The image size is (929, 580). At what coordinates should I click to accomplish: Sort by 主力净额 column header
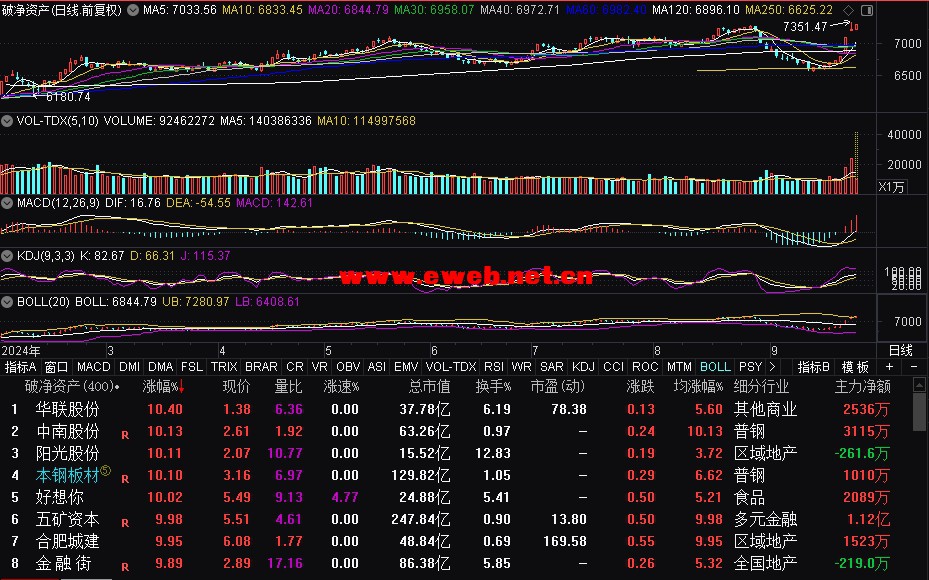[862, 387]
